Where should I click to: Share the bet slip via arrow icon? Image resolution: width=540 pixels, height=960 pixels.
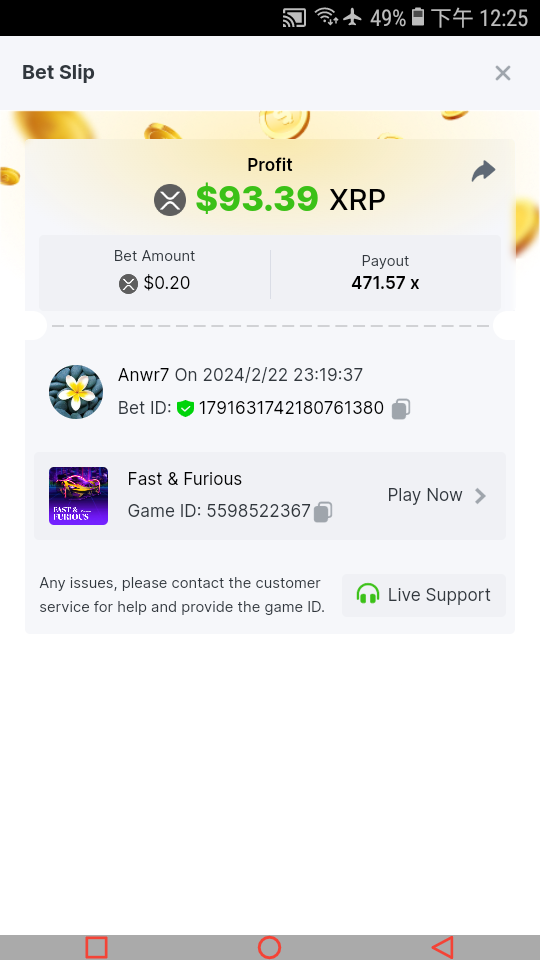pyautogui.click(x=483, y=171)
